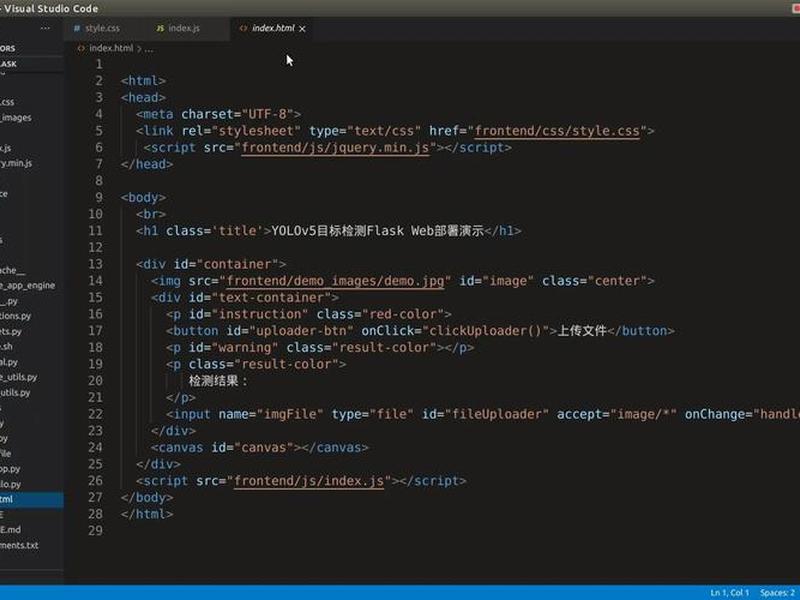800x600 pixels.
Task: Follow the frontend/js/jquery.min.js link
Action: (335, 148)
